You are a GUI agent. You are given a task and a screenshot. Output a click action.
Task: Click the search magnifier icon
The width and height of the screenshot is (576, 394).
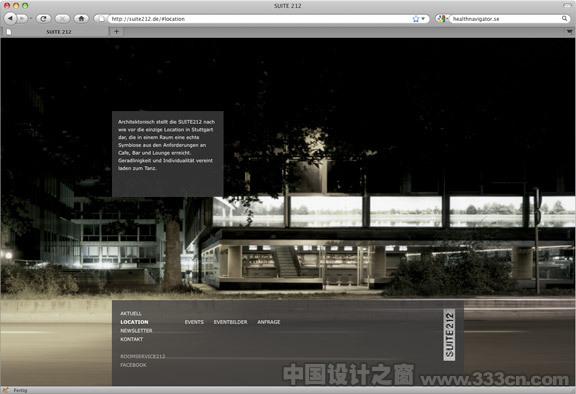pyautogui.click(x=565, y=18)
